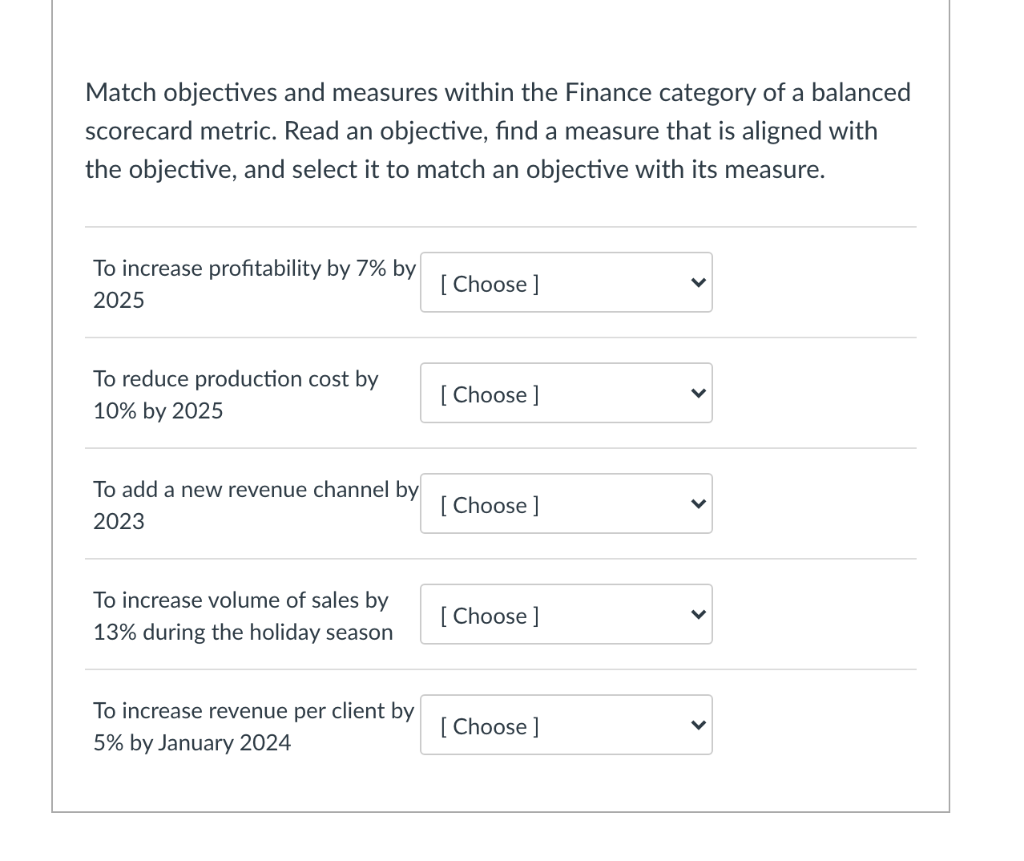Image resolution: width=1024 pixels, height=861 pixels.
Task: Select the objective about increasing volume of sales
Action: tap(243, 615)
